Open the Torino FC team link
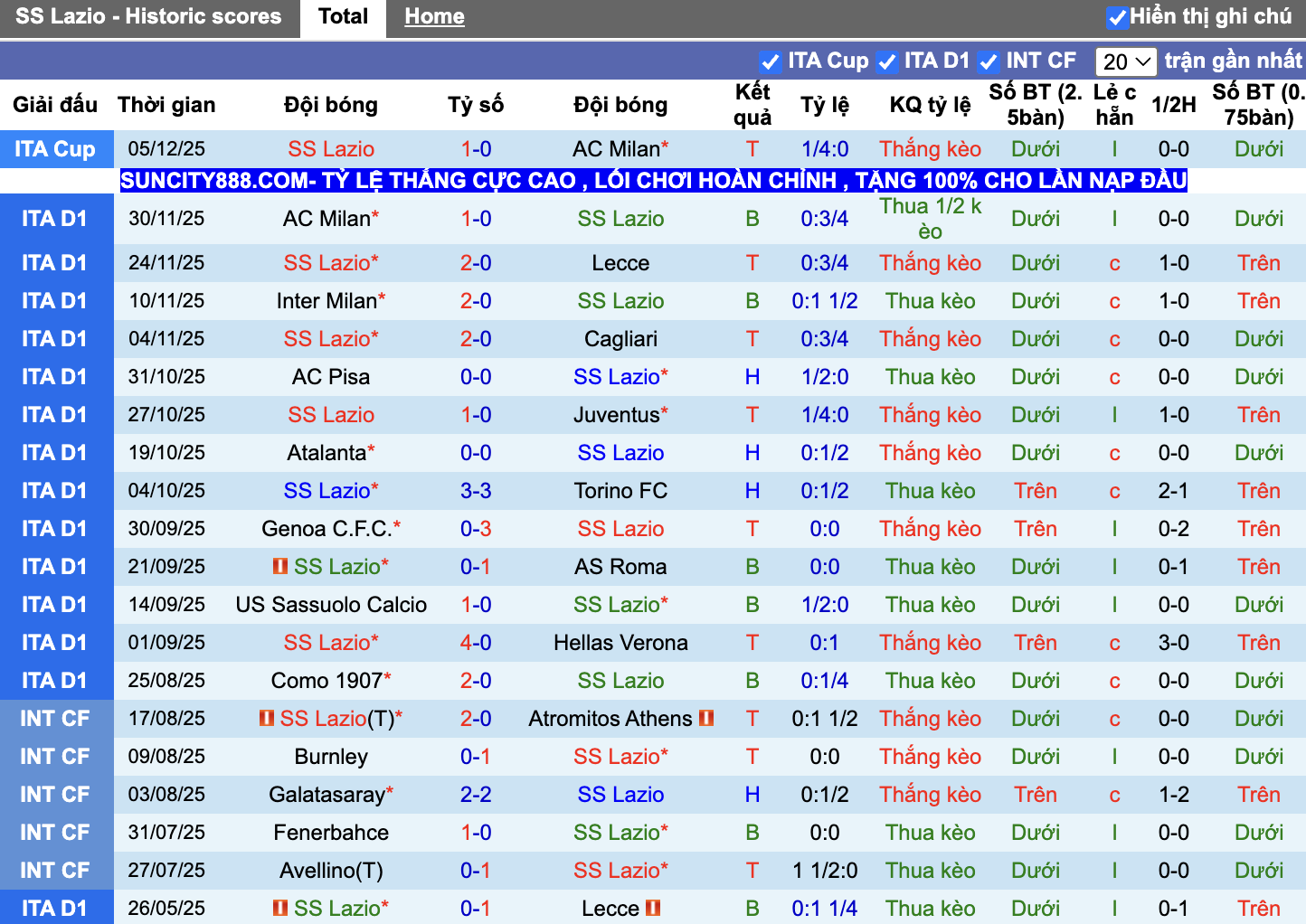Viewport: 1306px width, 924px height. point(620,491)
